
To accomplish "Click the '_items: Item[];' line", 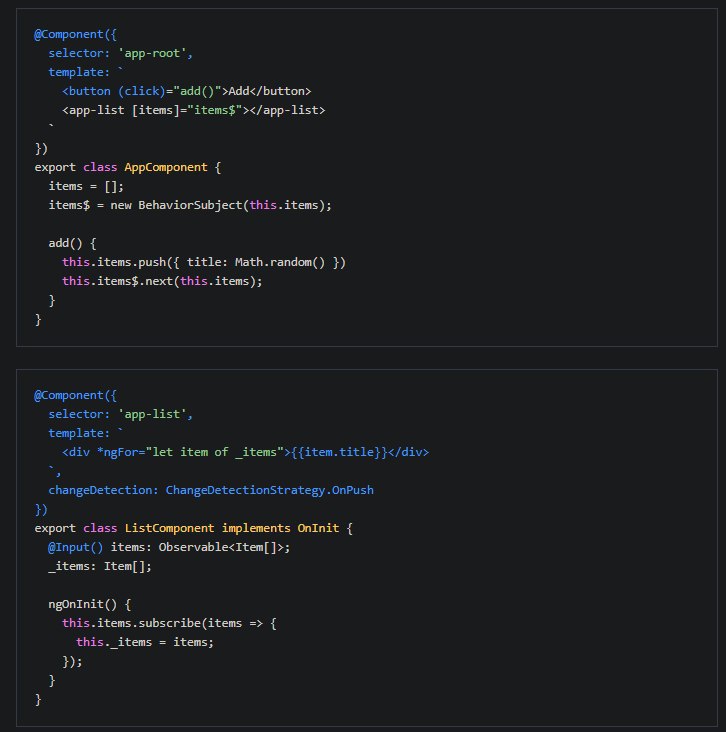I will point(100,566).
